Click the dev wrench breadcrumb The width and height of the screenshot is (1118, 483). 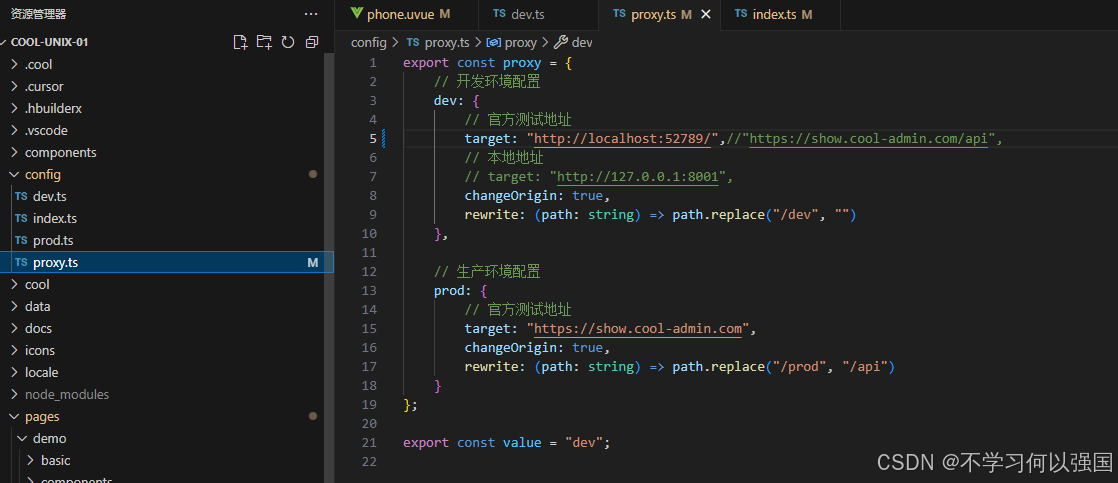573,43
